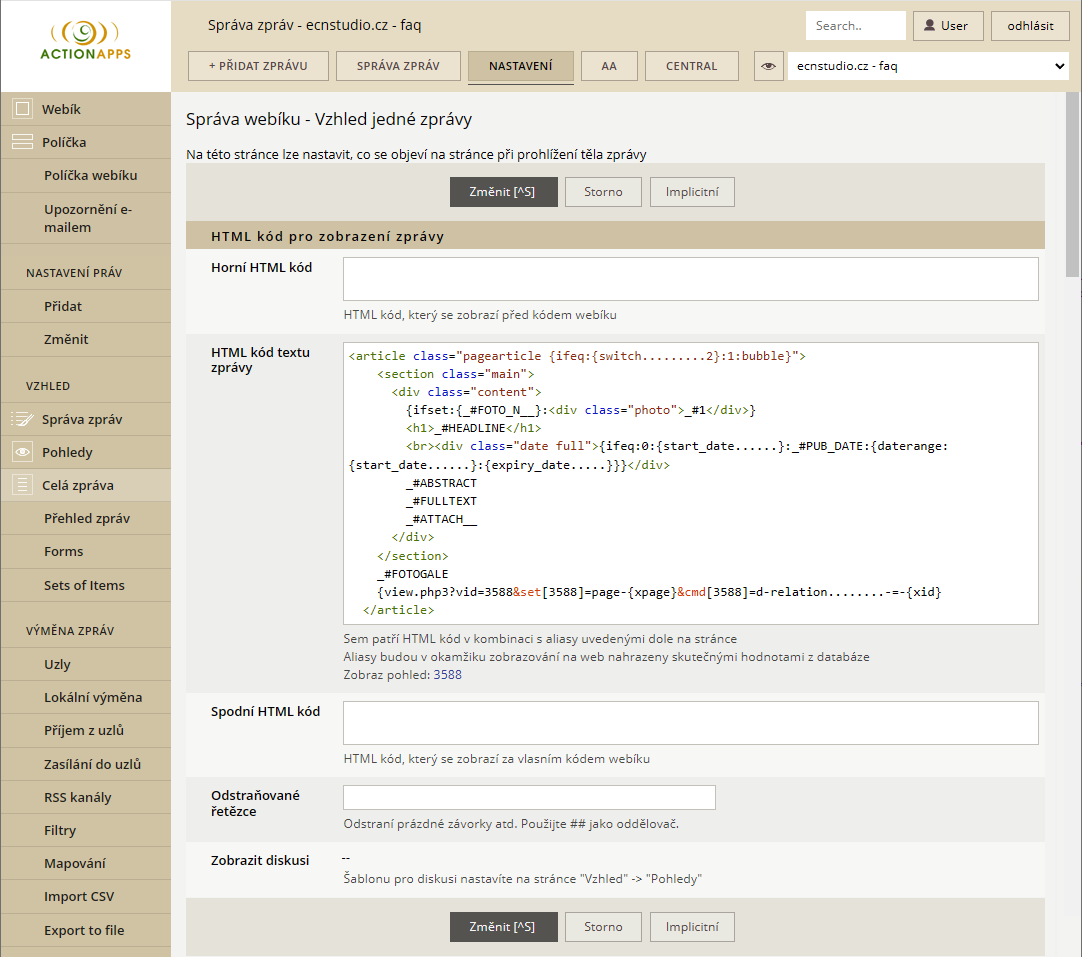Click the bottom Storno button
Screen dimensions: 1082x957
coord(603,927)
